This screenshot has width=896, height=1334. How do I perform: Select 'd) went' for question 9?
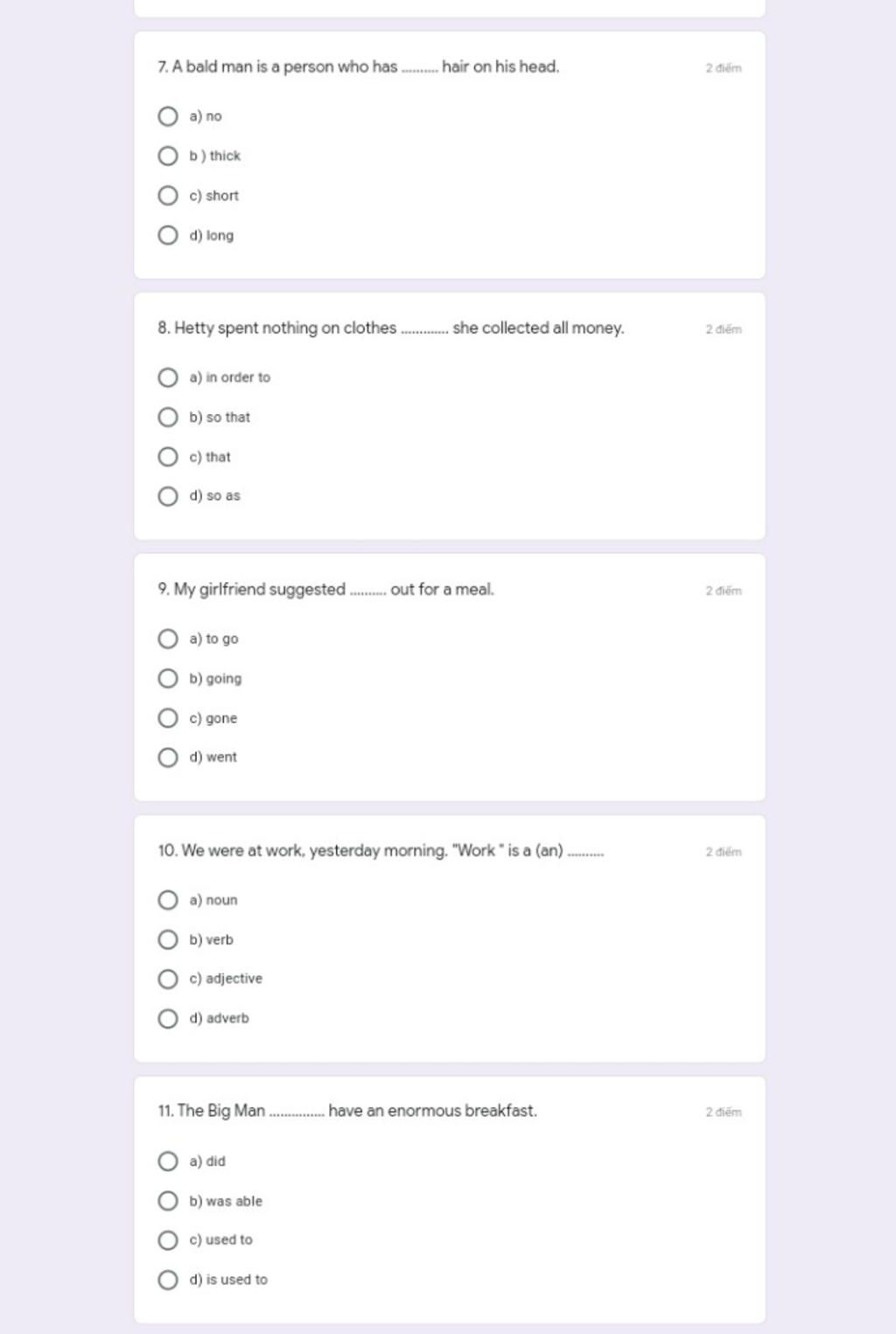(x=168, y=757)
